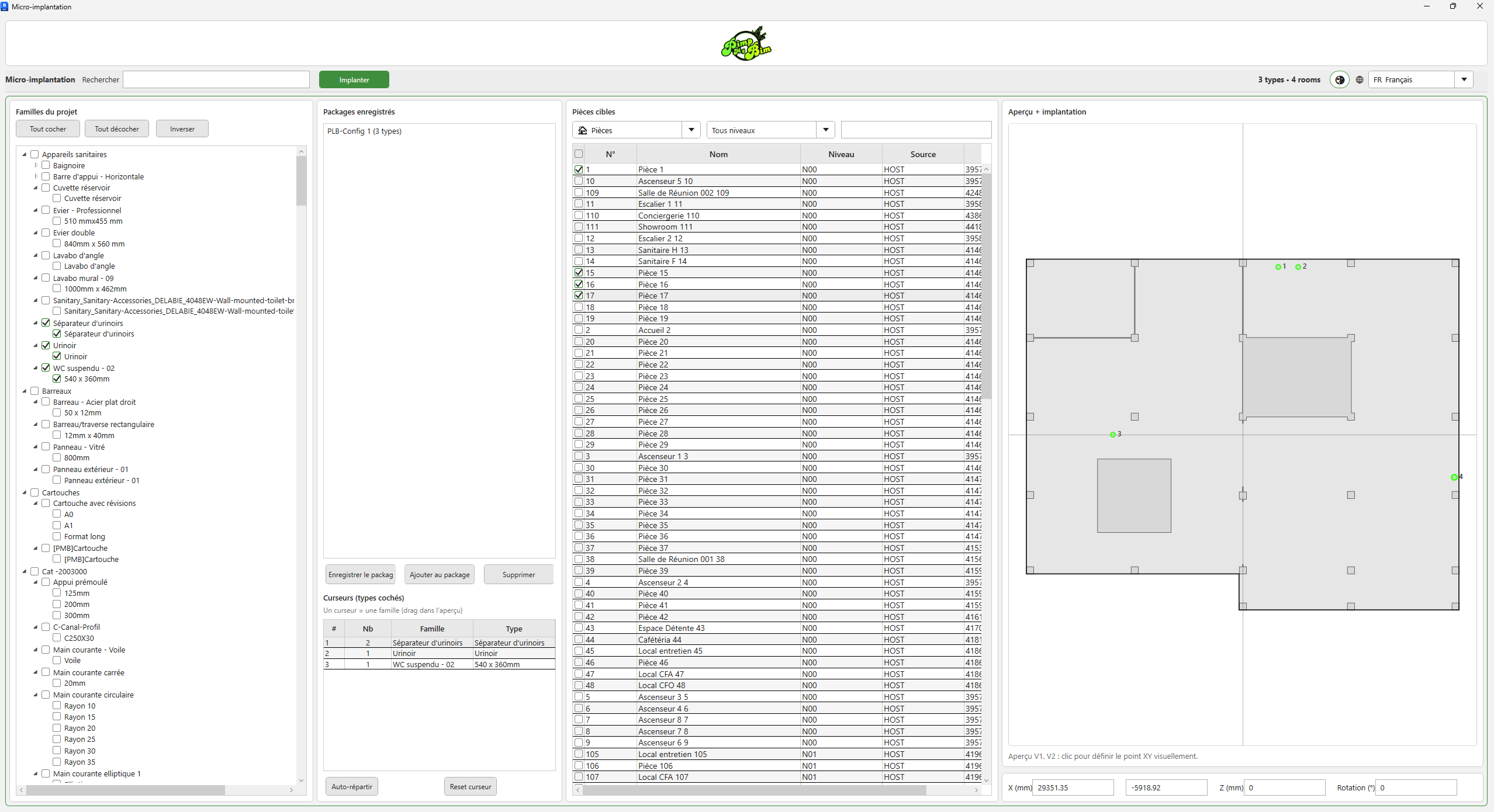Click the Rechercher search field

click(216, 79)
